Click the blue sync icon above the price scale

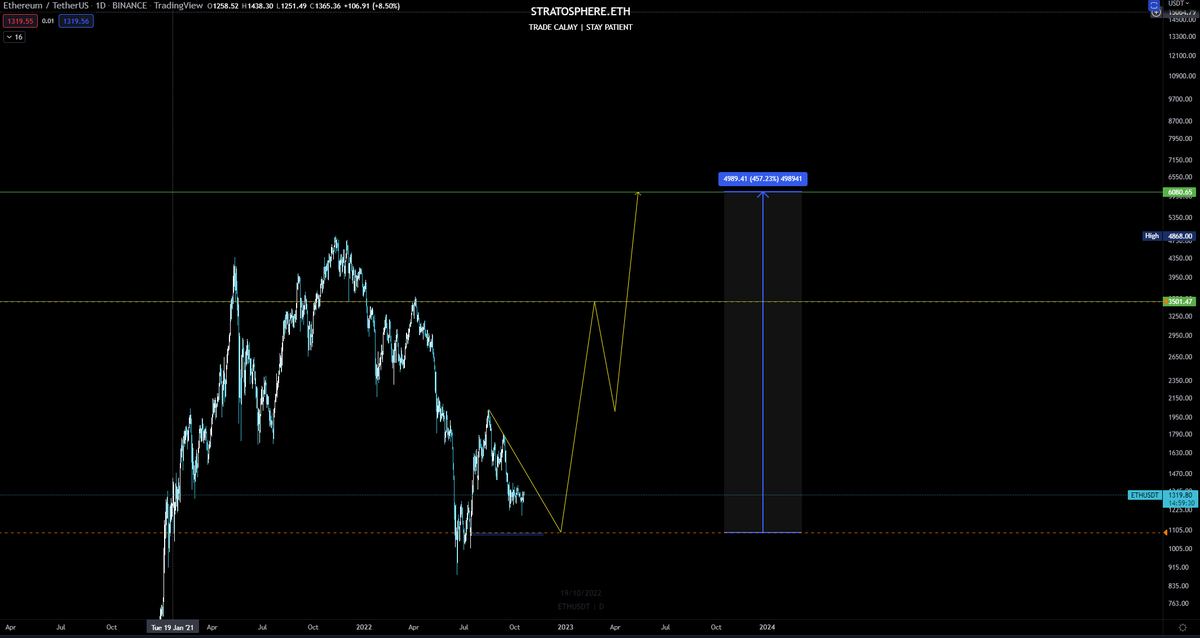click(1154, 5)
